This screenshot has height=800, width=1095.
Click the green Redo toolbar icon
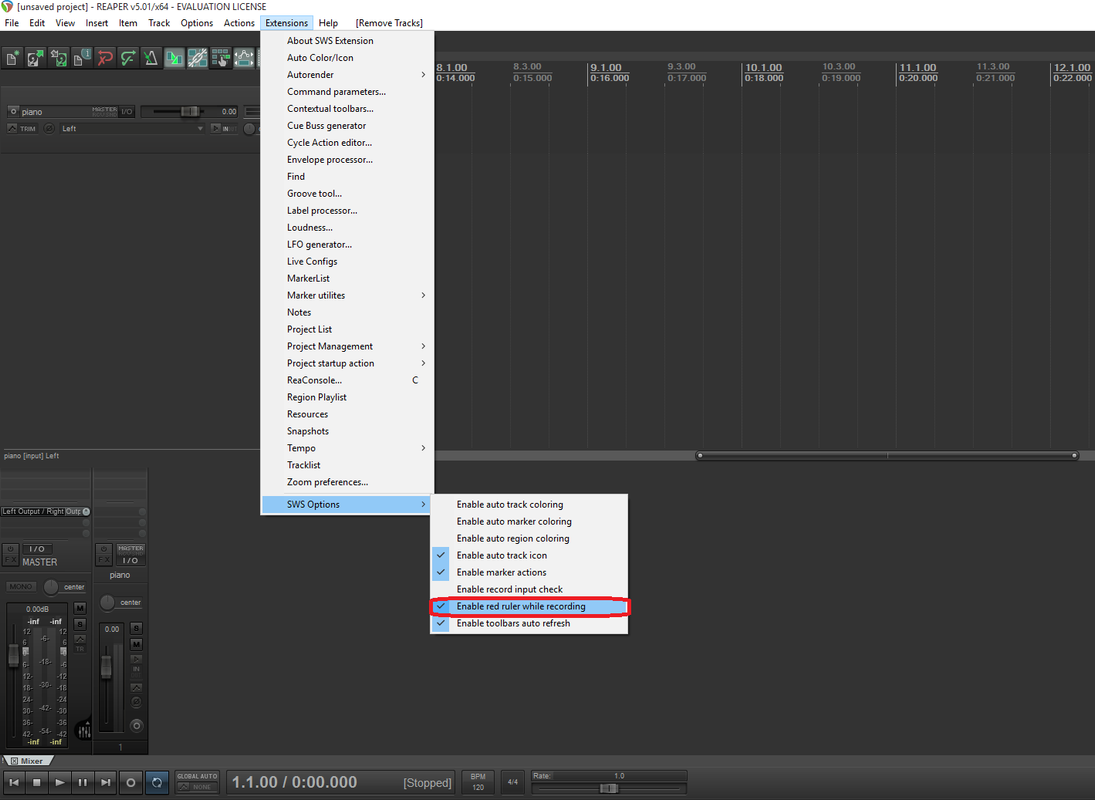tap(128, 58)
